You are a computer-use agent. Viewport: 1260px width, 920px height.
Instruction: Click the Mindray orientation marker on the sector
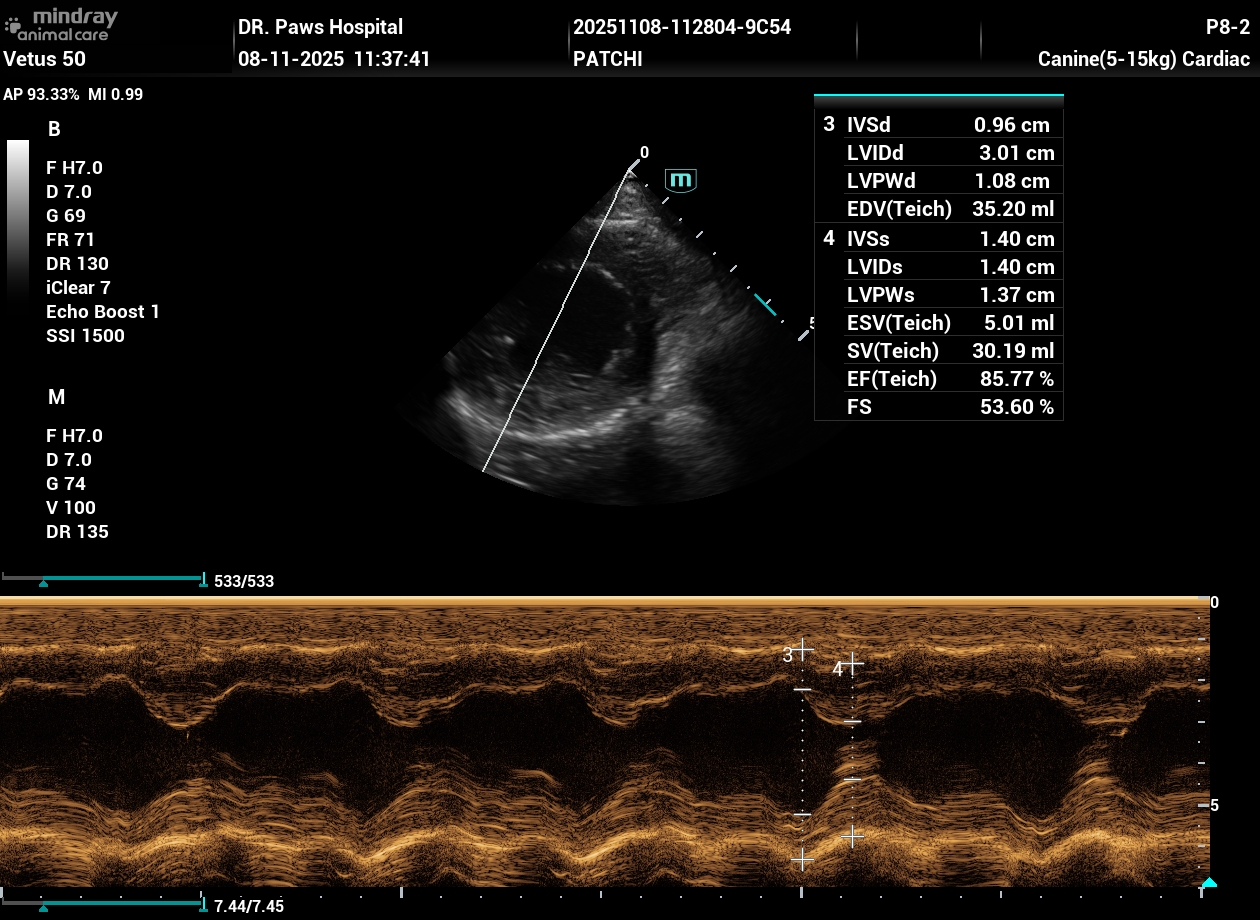click(681, 181)
